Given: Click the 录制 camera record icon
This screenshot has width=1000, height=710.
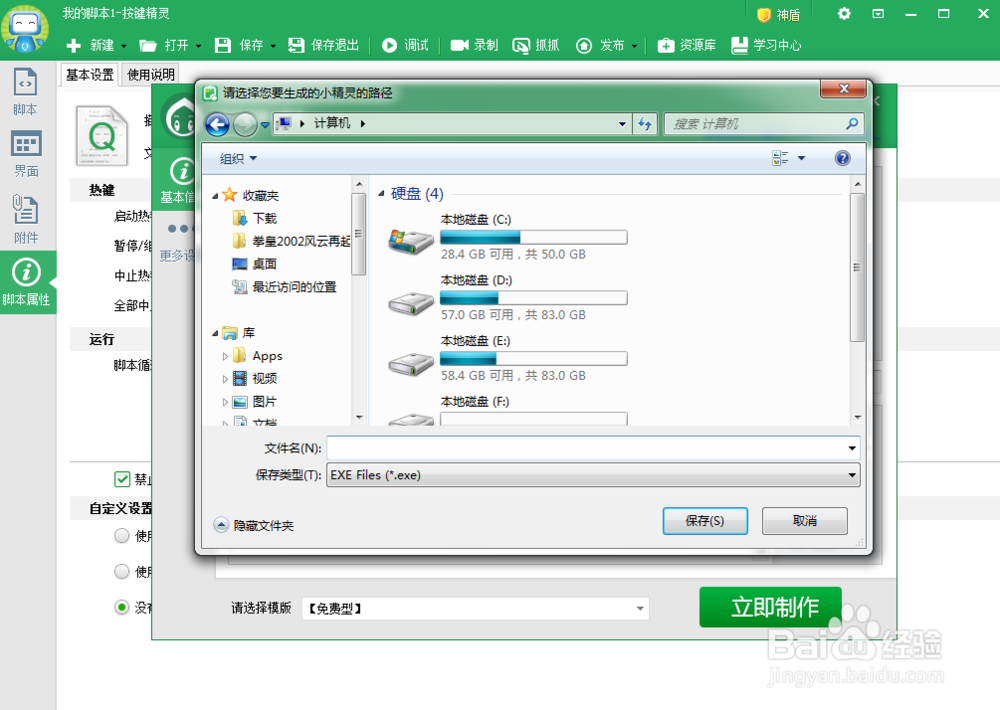Looking at the screenshot, I should (459, 45).
